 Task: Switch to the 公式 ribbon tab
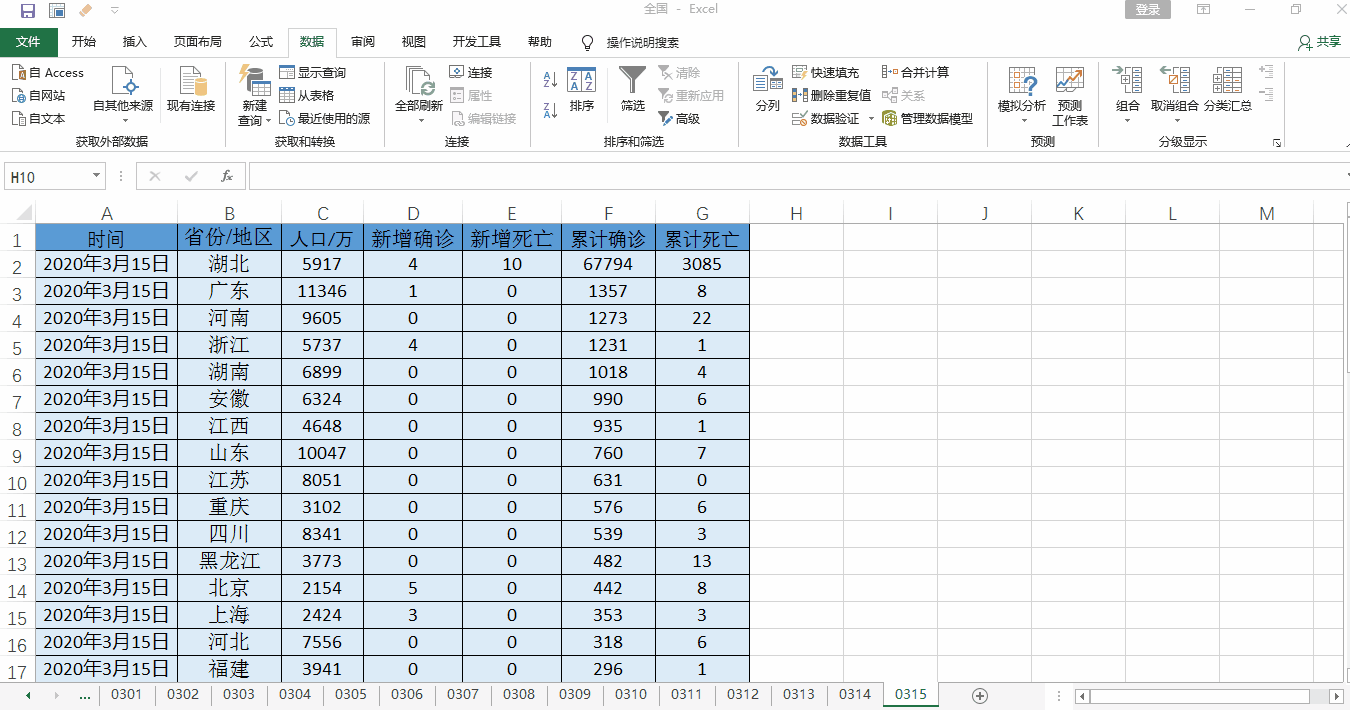[261, 42]
